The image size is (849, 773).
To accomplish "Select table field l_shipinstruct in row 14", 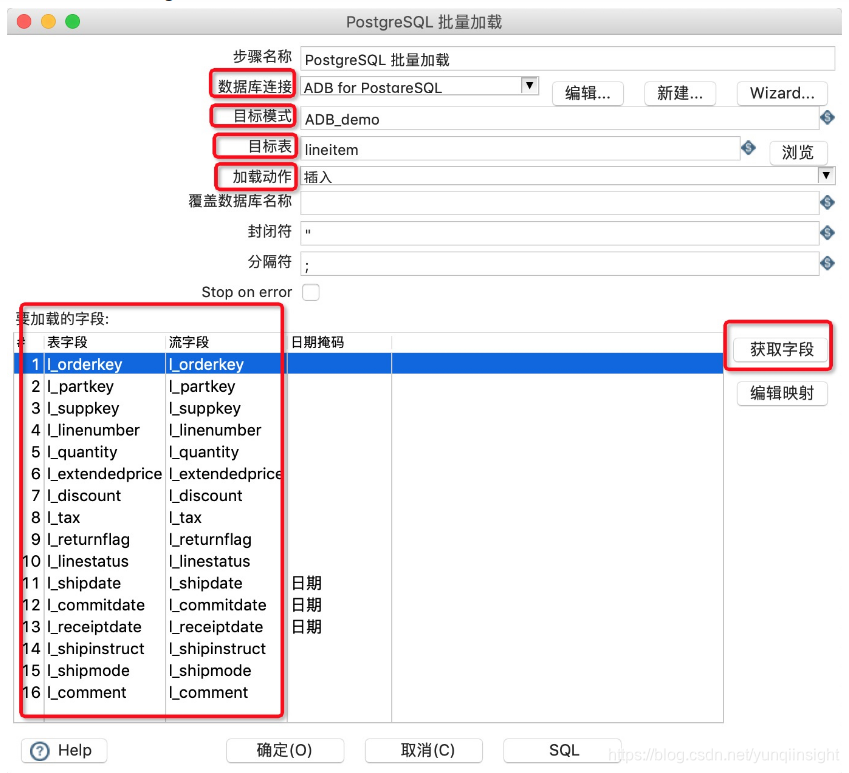I will point(96,648).
